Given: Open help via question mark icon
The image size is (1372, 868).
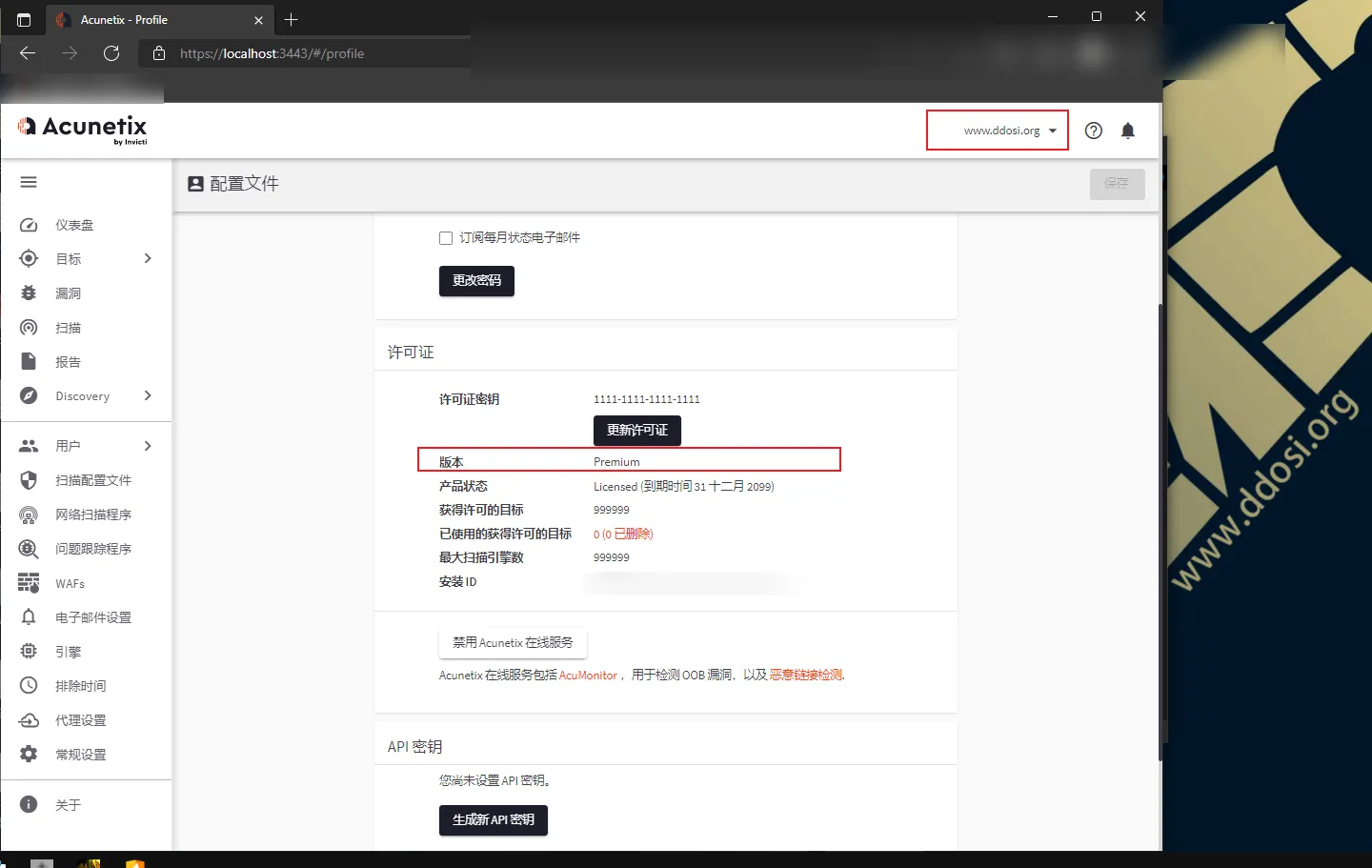Looking at the screenshot, I should coord(1094,131).
